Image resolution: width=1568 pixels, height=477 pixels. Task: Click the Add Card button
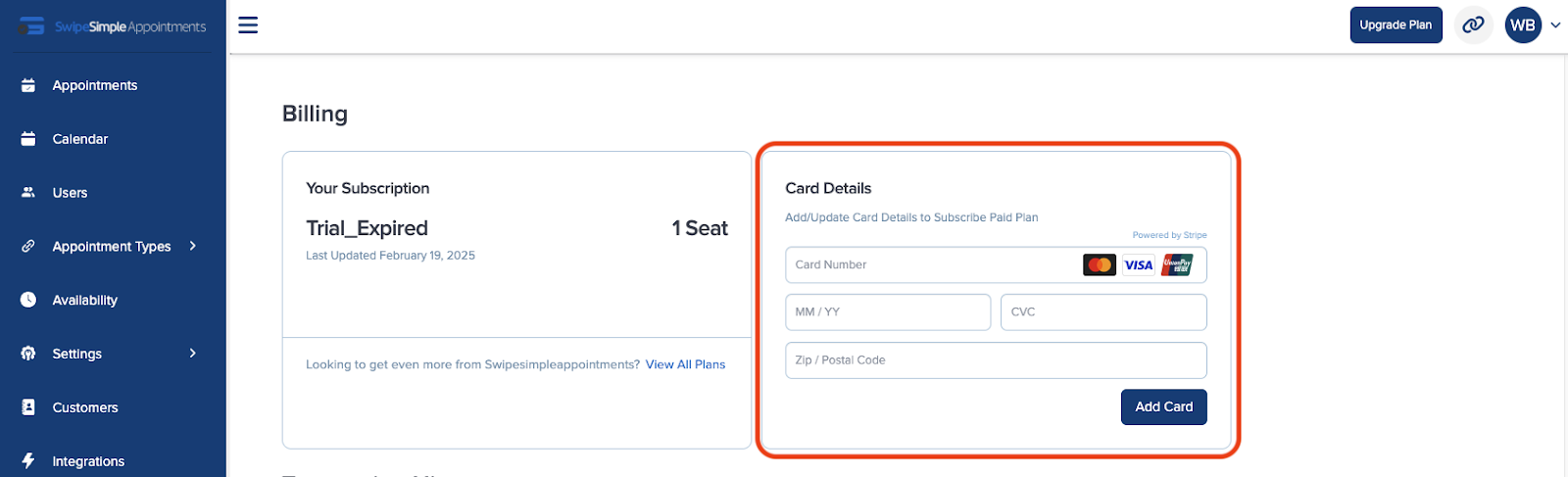(1163, 406)
